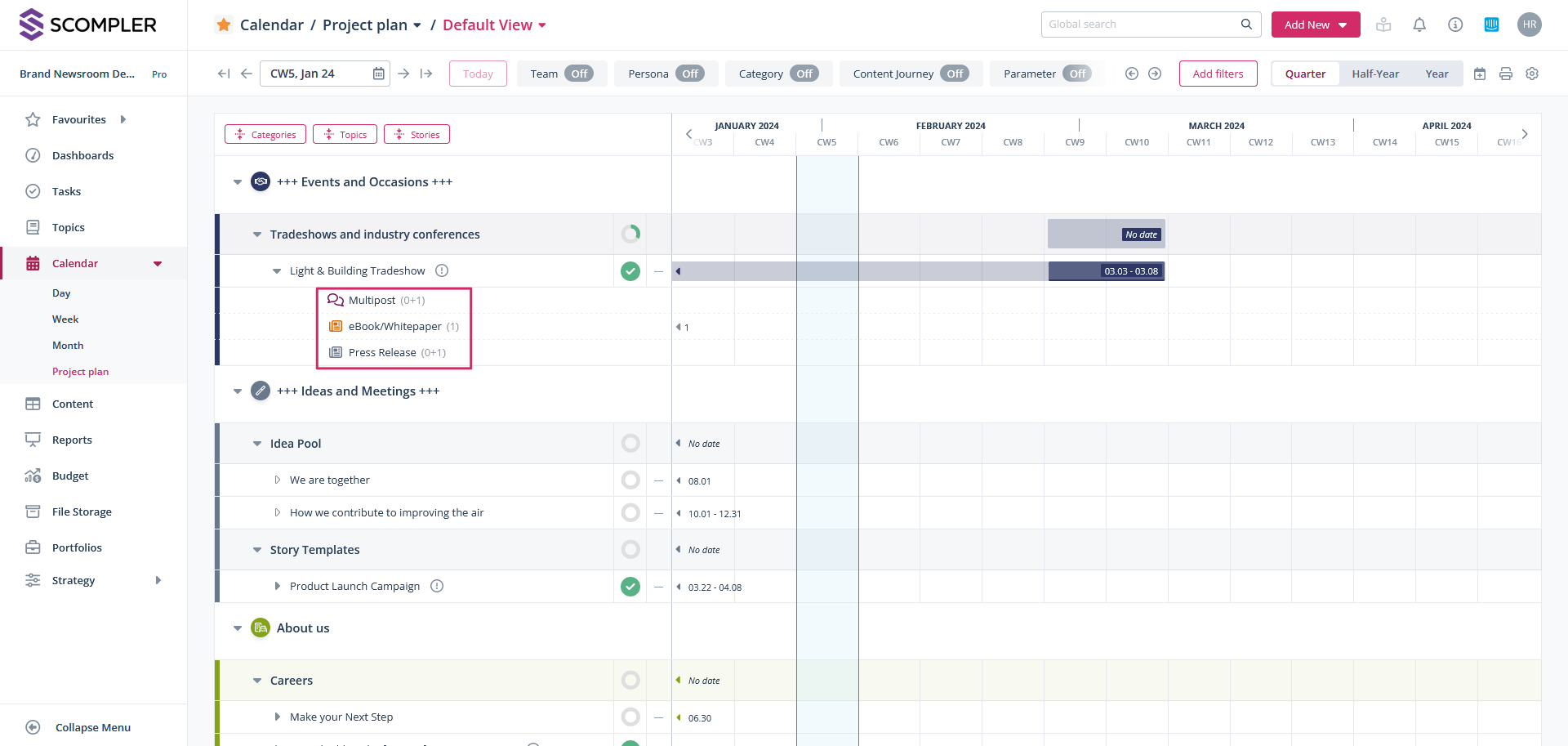Switch to the Half-Year view tab
This screenshot has height=746, width=1568.
[x=1375, y=74]
